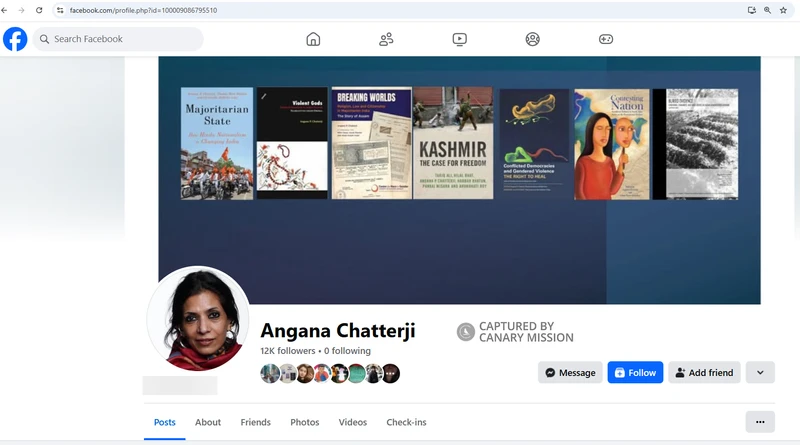Viewport: 800px width, 445px height.
Task: Follow Angana Chatterji
Action: point(635,373)
